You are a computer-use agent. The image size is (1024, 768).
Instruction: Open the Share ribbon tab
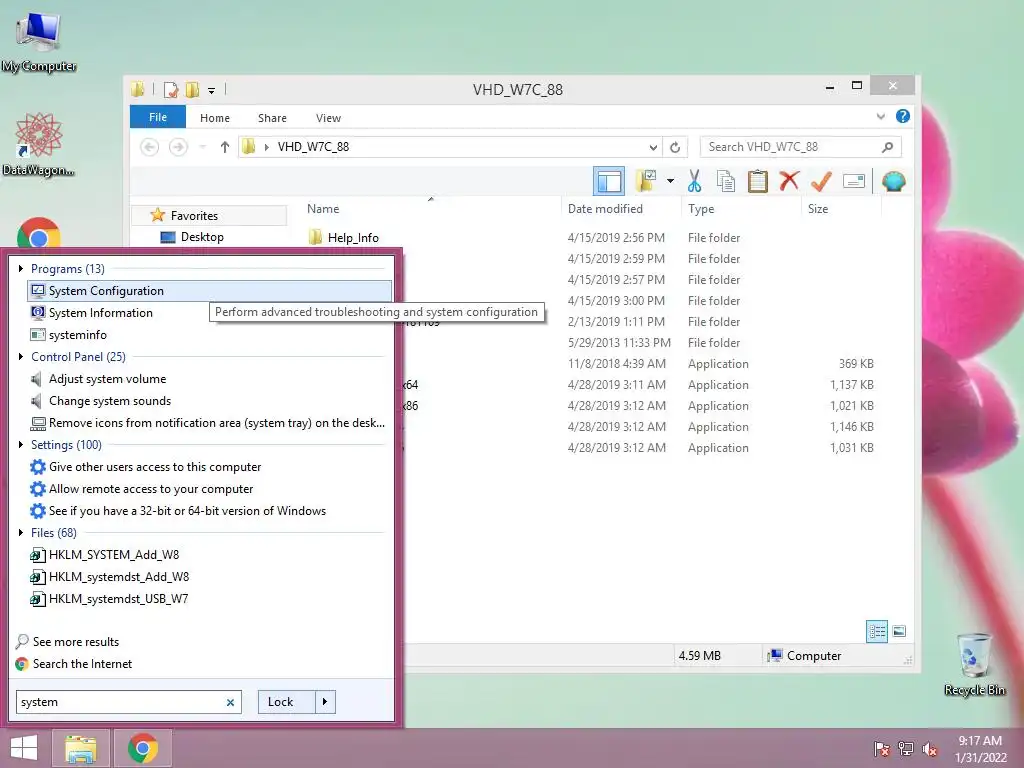272,118
